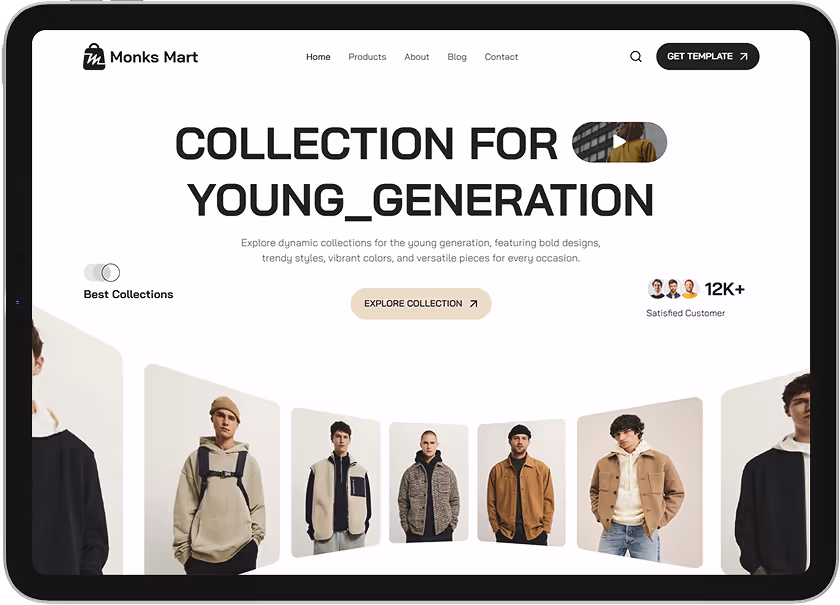
Task: Open the Home nav item
Action: click(318, 57)
